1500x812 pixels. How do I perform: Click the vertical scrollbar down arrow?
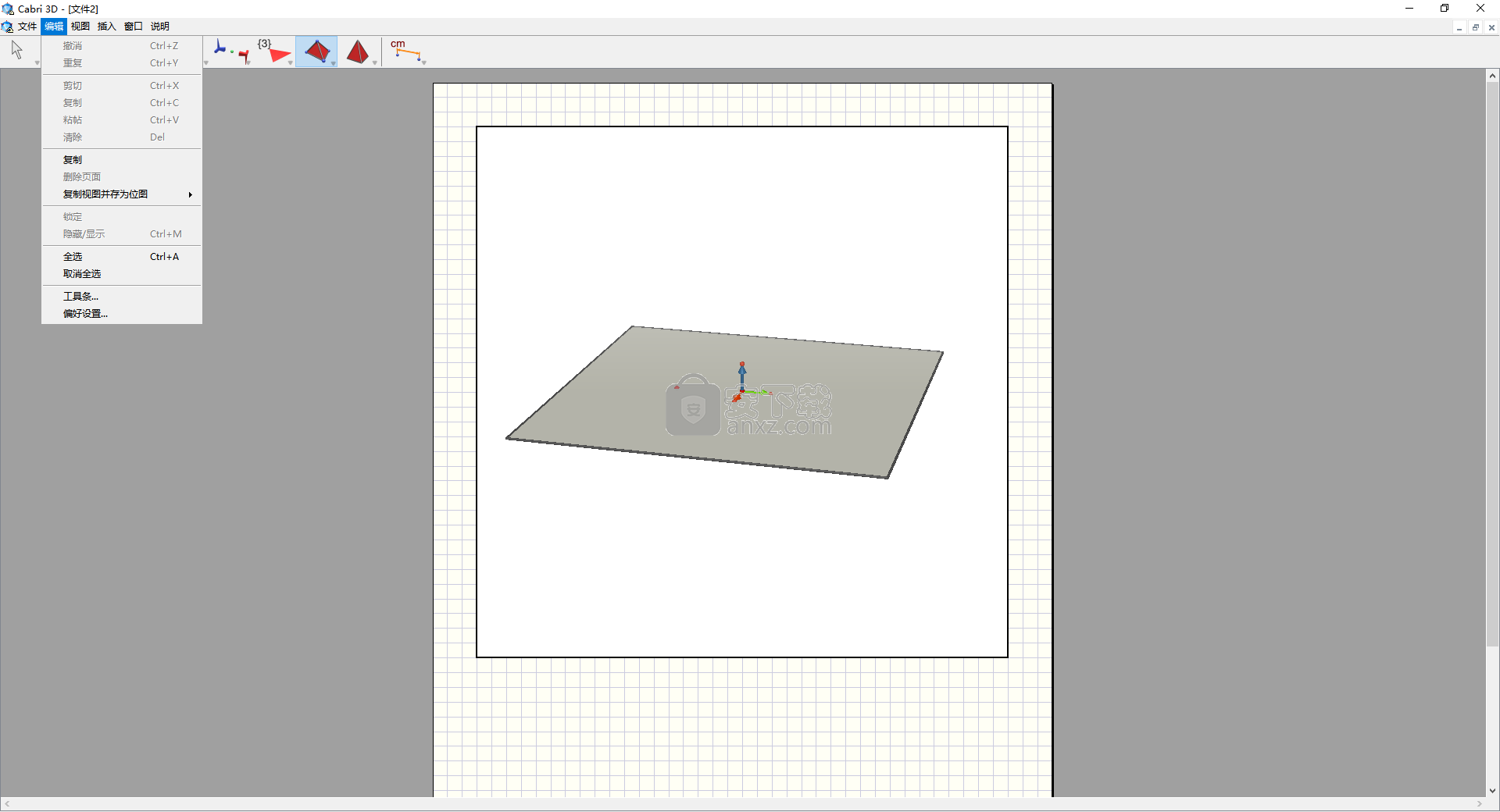point(1492,790)
